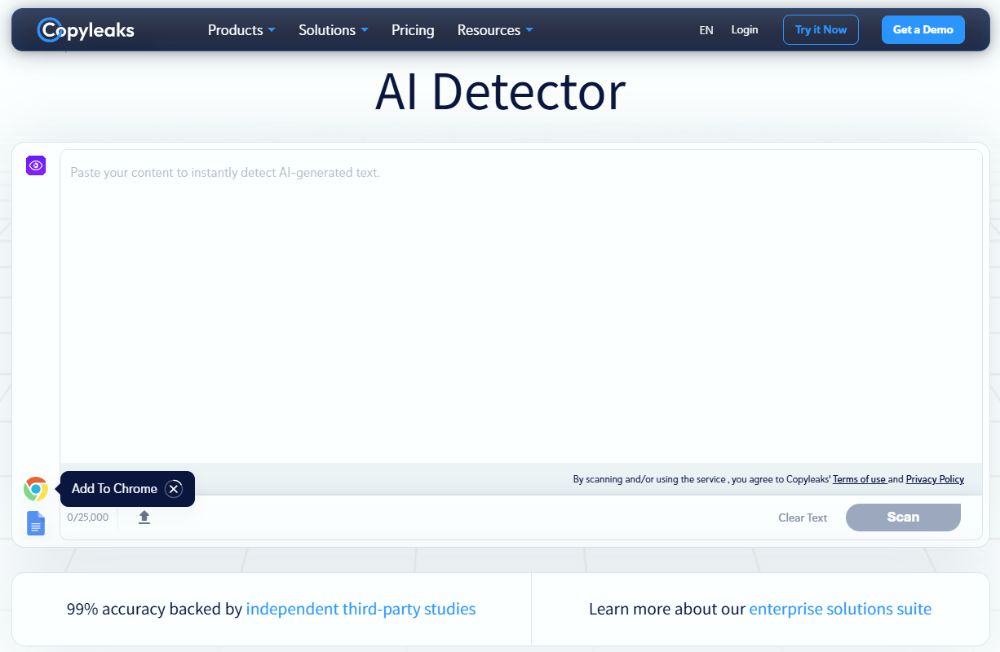The image size is (1000, 652).
Task: Click the Scan button
Action: [x=902, y=517]
